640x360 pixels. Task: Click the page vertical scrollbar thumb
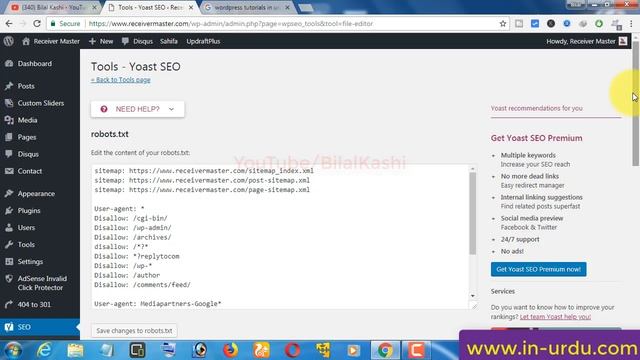click(636, 104)
